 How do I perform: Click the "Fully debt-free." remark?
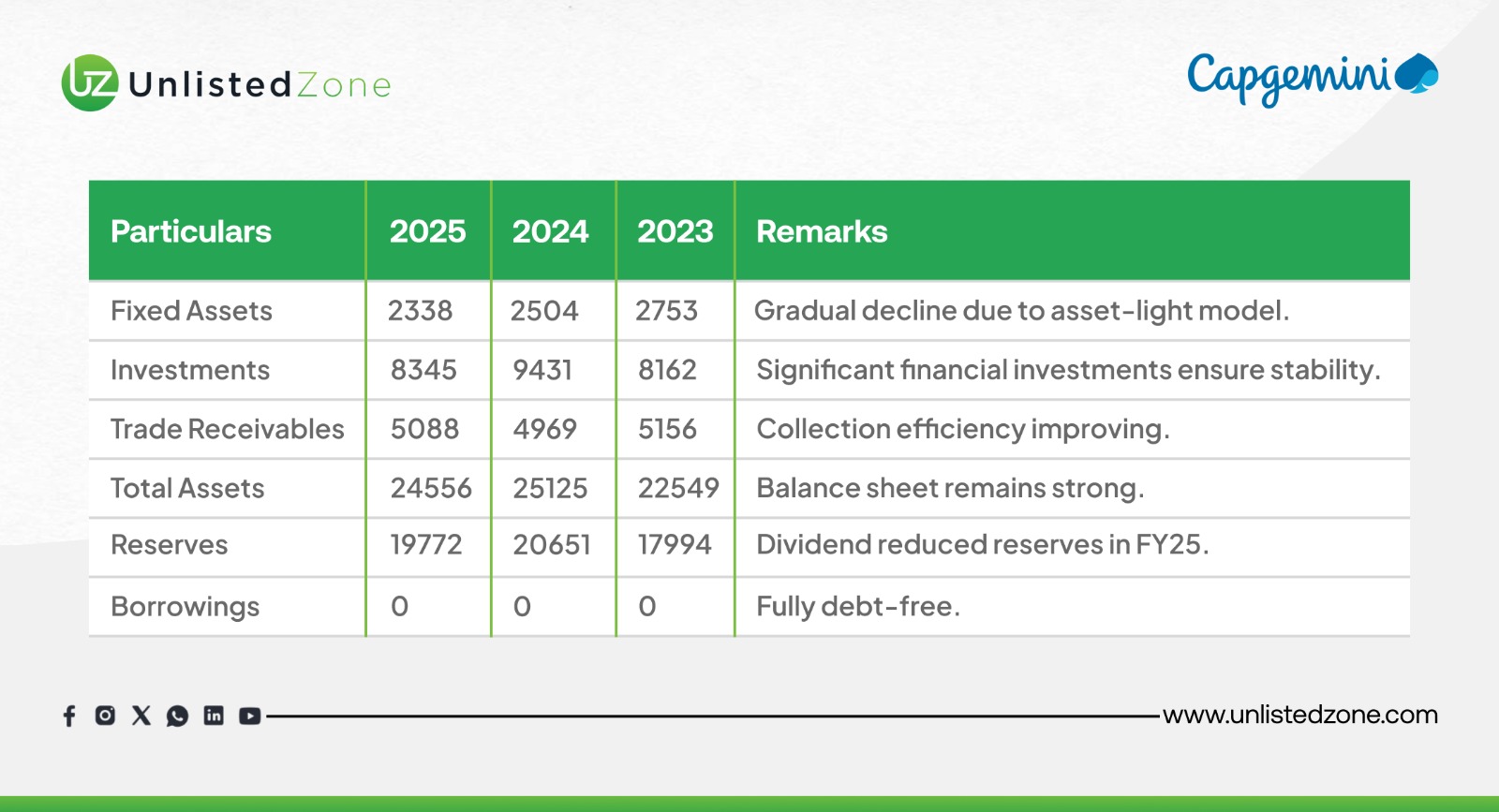857,607
